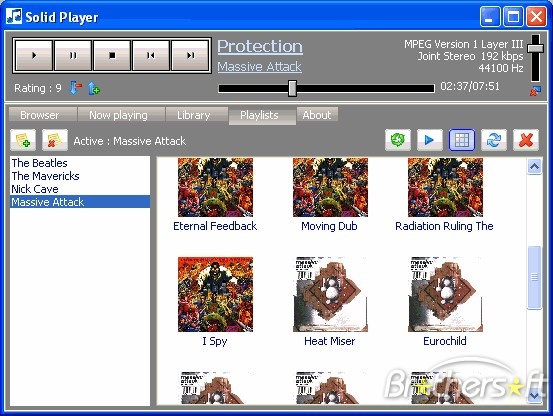The width and height of the screenshot is (553, 416).
Task: Open the Protection song title link
Action: pos(260,46)
